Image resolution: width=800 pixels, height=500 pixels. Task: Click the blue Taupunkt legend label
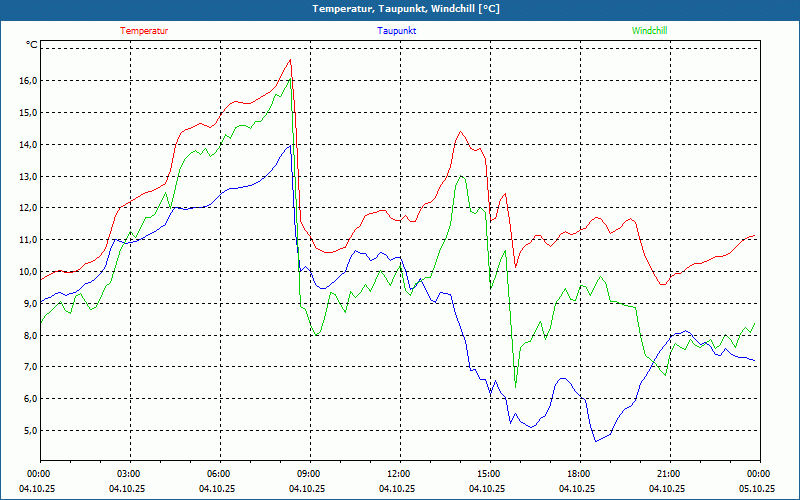[397, 31]
